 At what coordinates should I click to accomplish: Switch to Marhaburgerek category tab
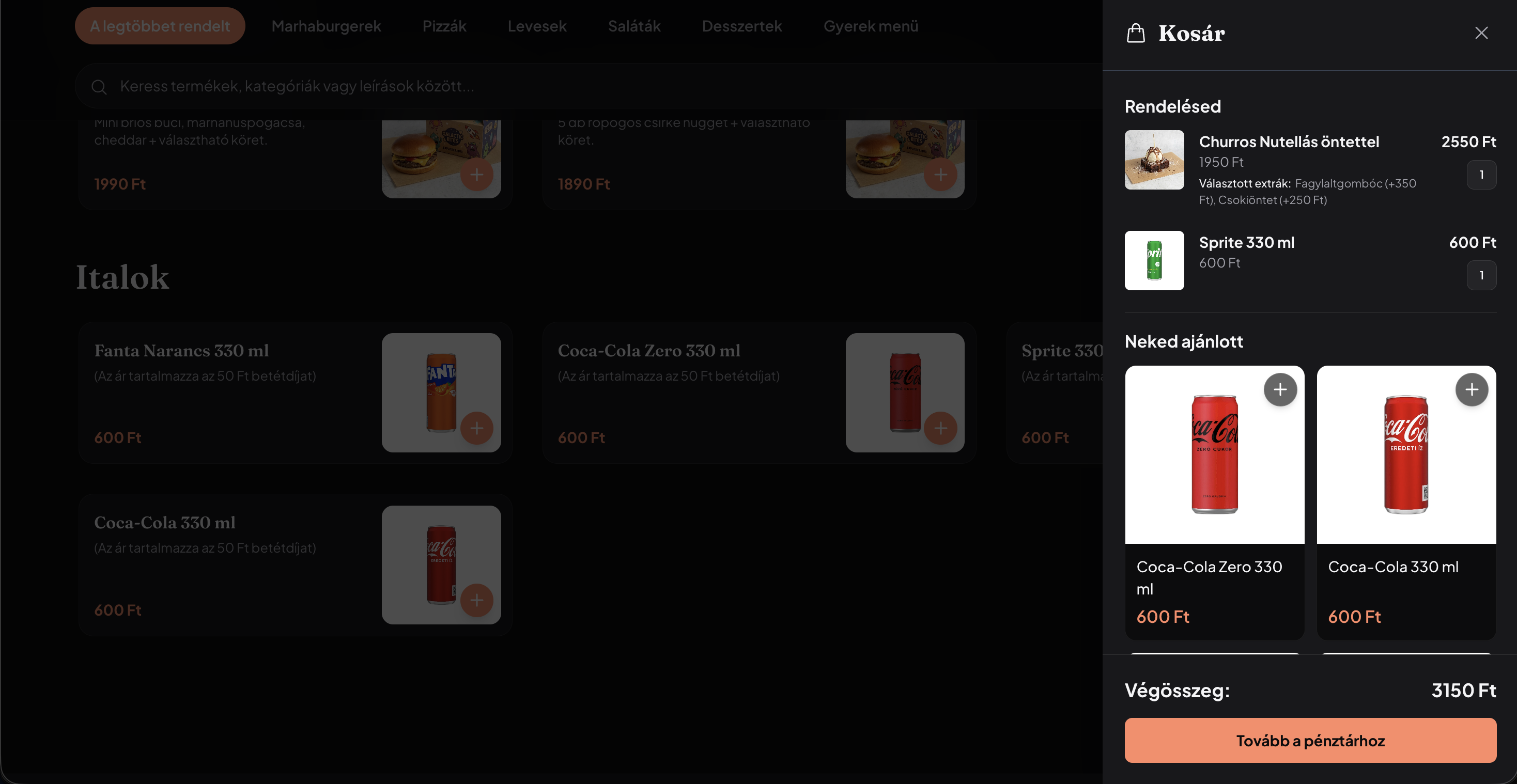tap(326, 26)
